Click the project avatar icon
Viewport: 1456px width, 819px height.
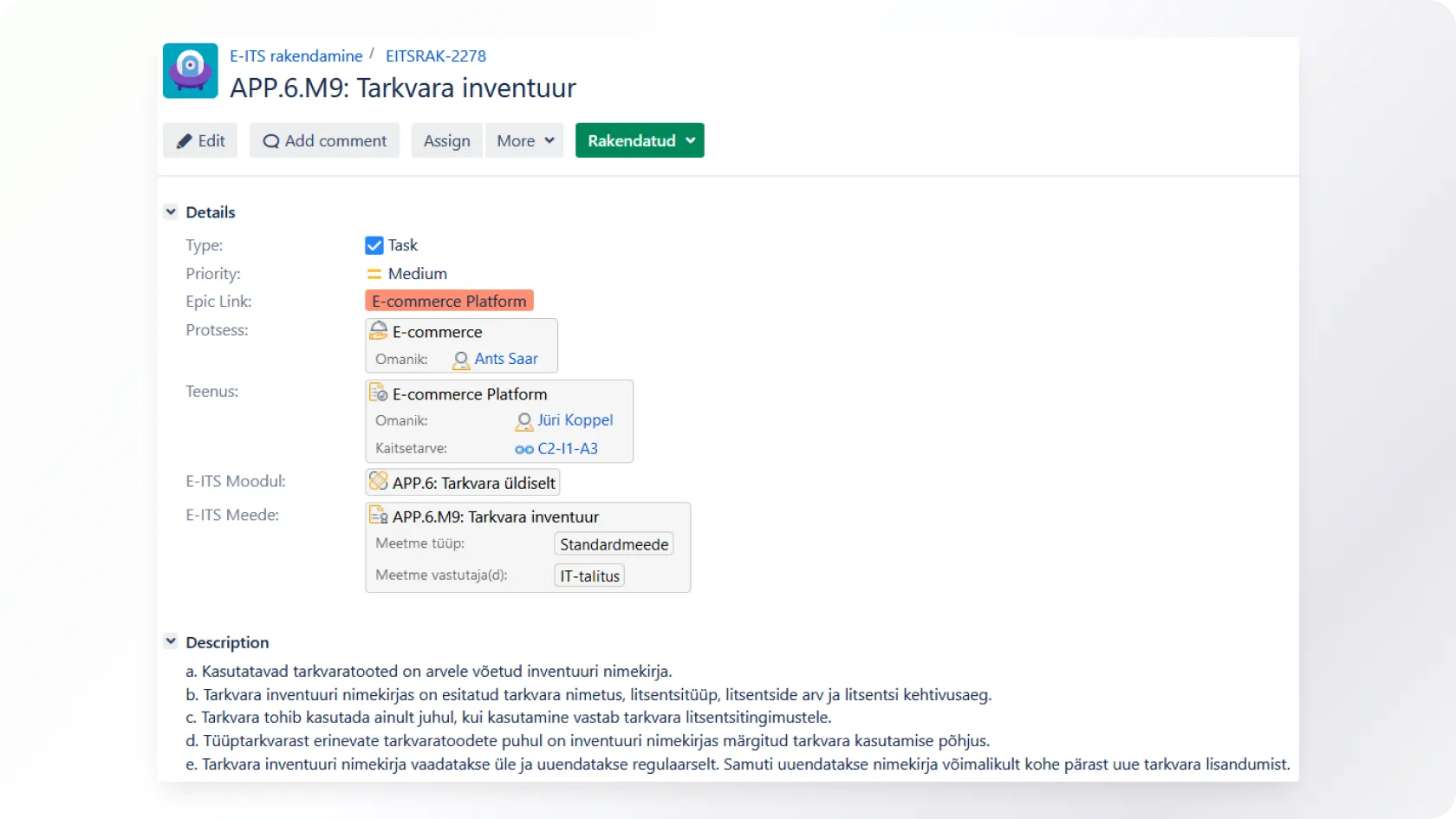tap(191, 71)
